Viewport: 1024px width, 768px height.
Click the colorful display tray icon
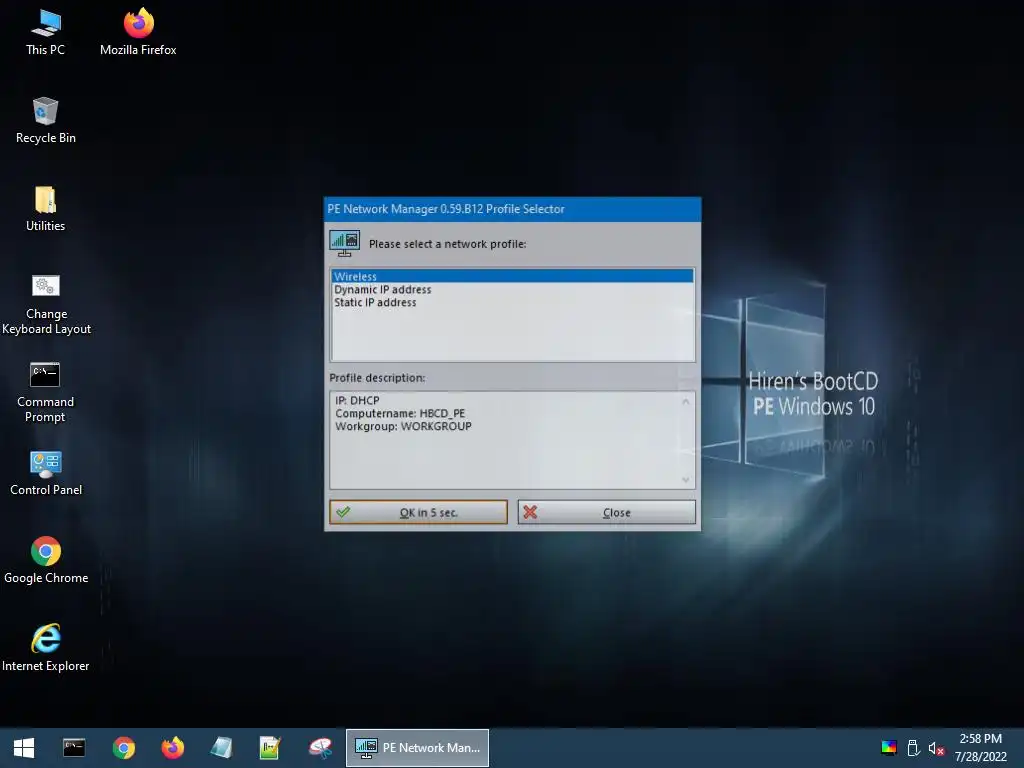coord(889,748)
